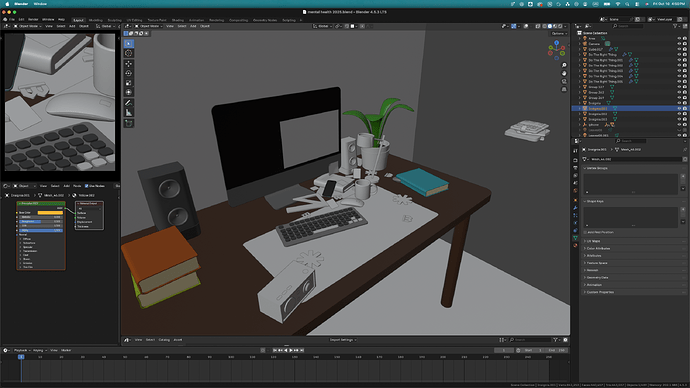Click the viewport navigation axis gizmo
The image size is (690, 388).
point(557,50)
